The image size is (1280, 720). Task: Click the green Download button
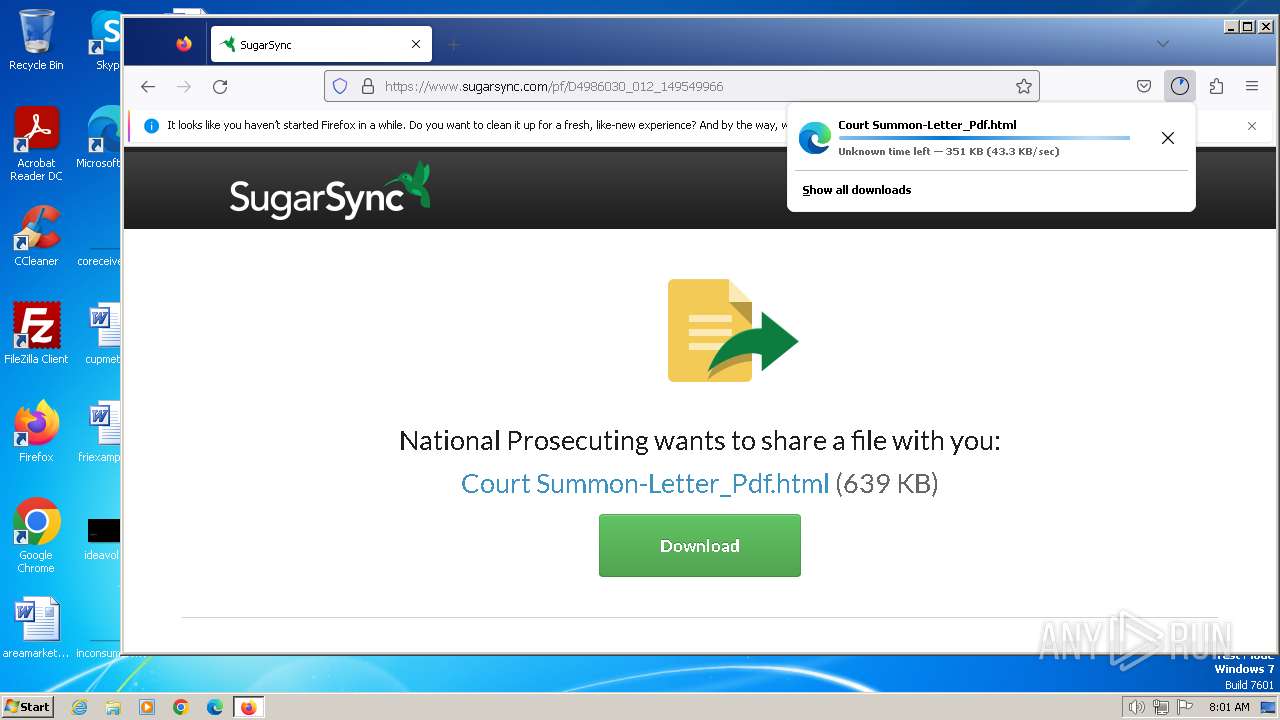(x=700, y=545)
